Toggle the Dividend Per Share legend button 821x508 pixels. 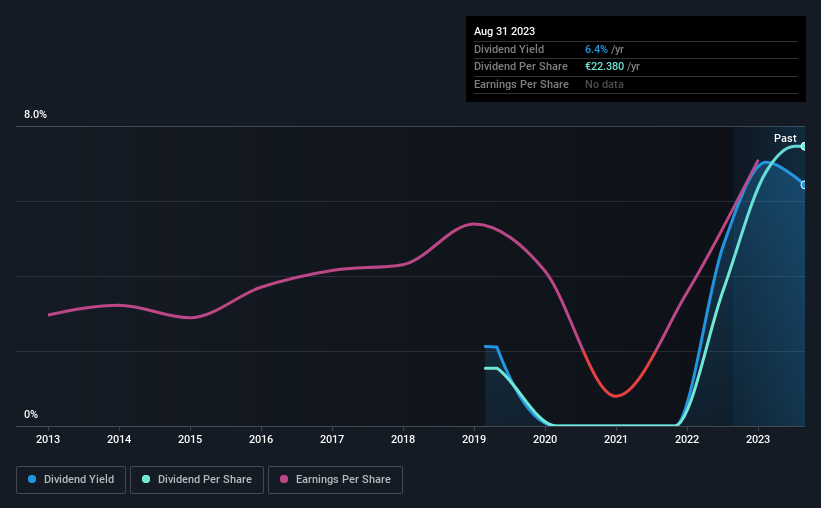197,480
